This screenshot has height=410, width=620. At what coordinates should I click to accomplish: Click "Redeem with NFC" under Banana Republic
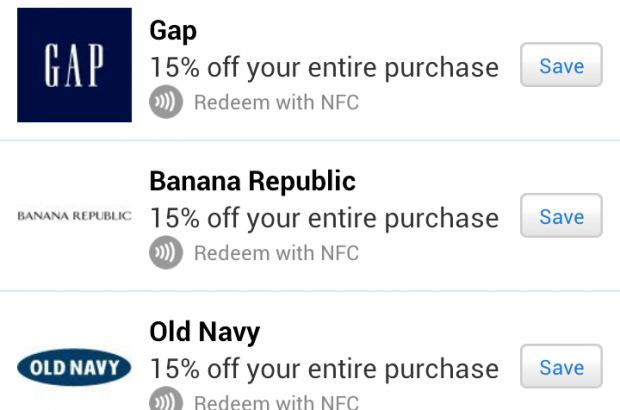pyautogui.click(x=276, y=253)
